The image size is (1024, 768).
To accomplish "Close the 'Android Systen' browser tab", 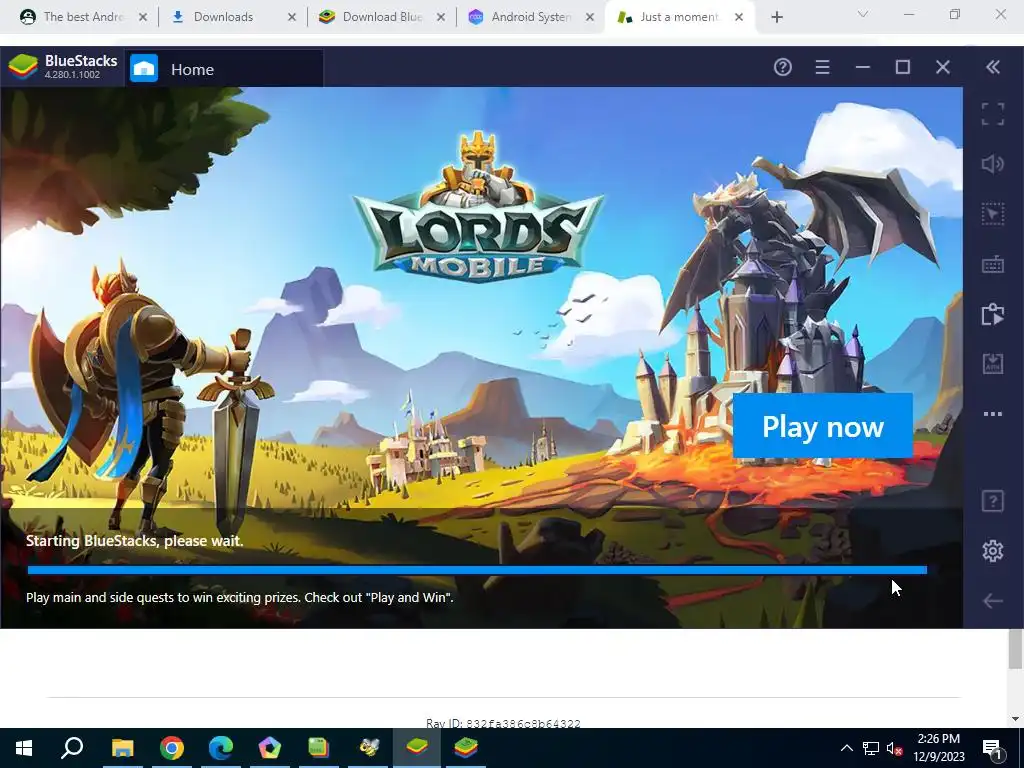I will coord(590,17).
